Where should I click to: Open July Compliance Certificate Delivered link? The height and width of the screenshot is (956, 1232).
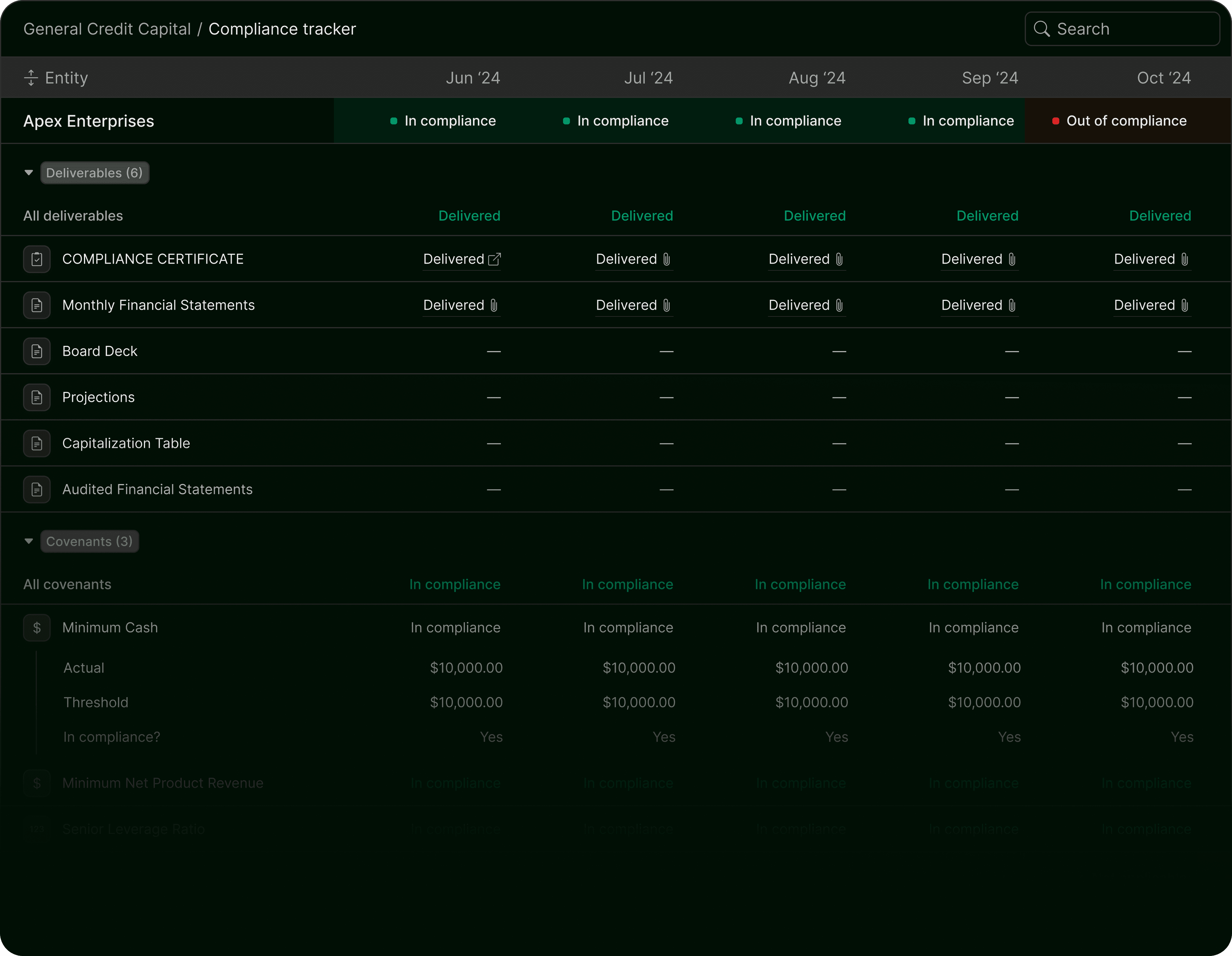tap(626, 259)
